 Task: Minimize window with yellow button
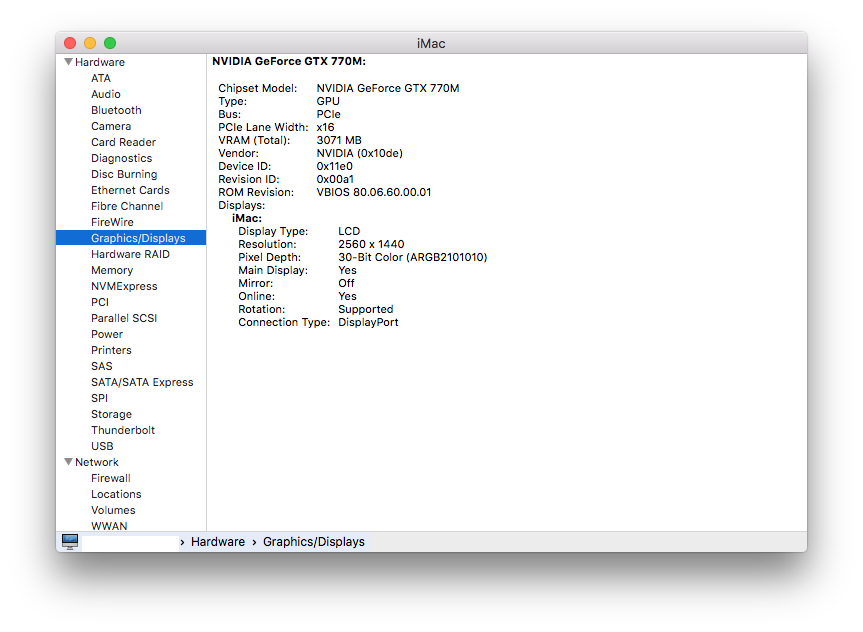90,43
